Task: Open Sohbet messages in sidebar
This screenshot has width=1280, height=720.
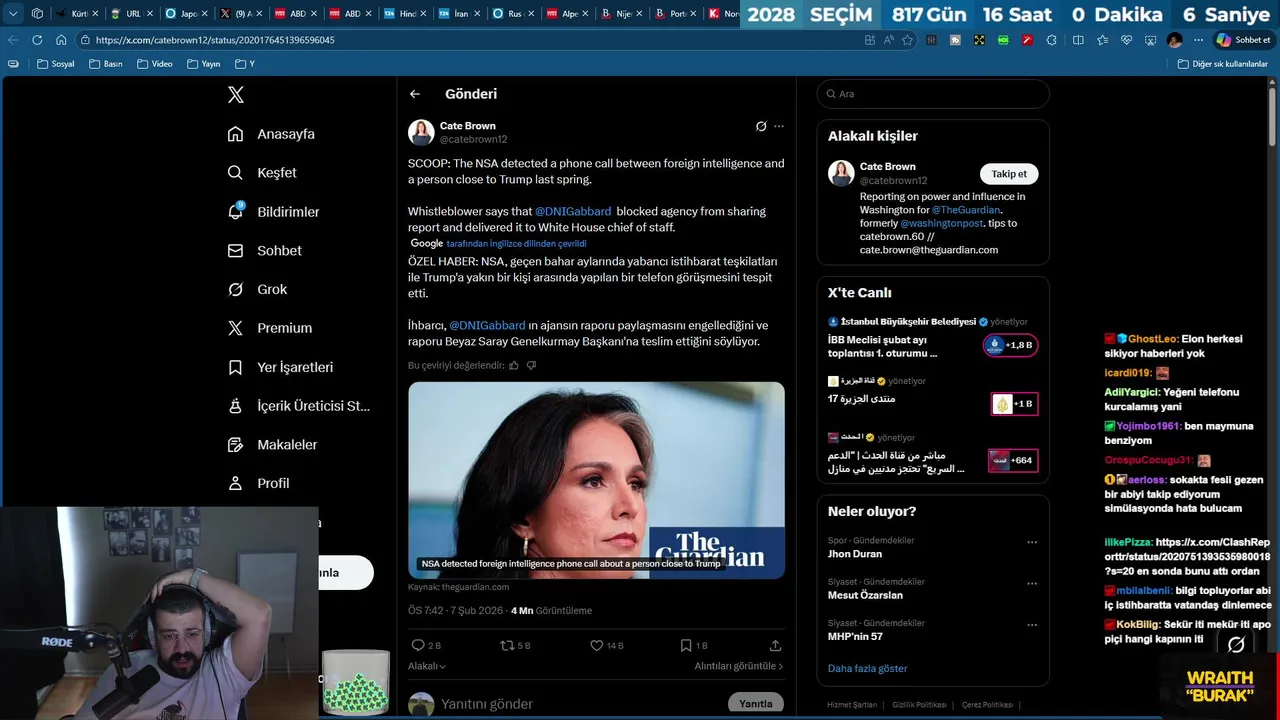Action: tap(265, 251)
